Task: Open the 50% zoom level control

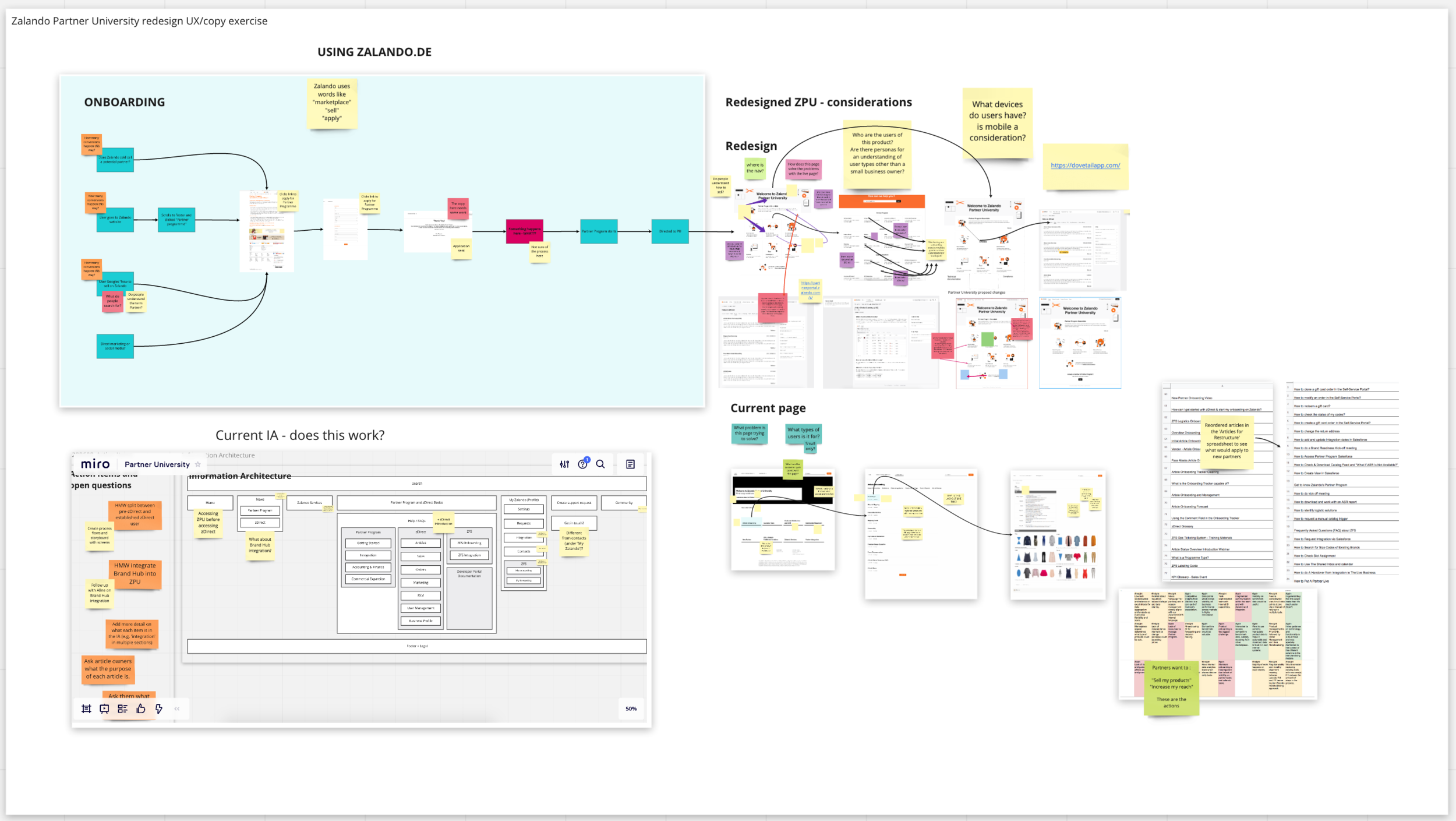Action: pos(631,709)
